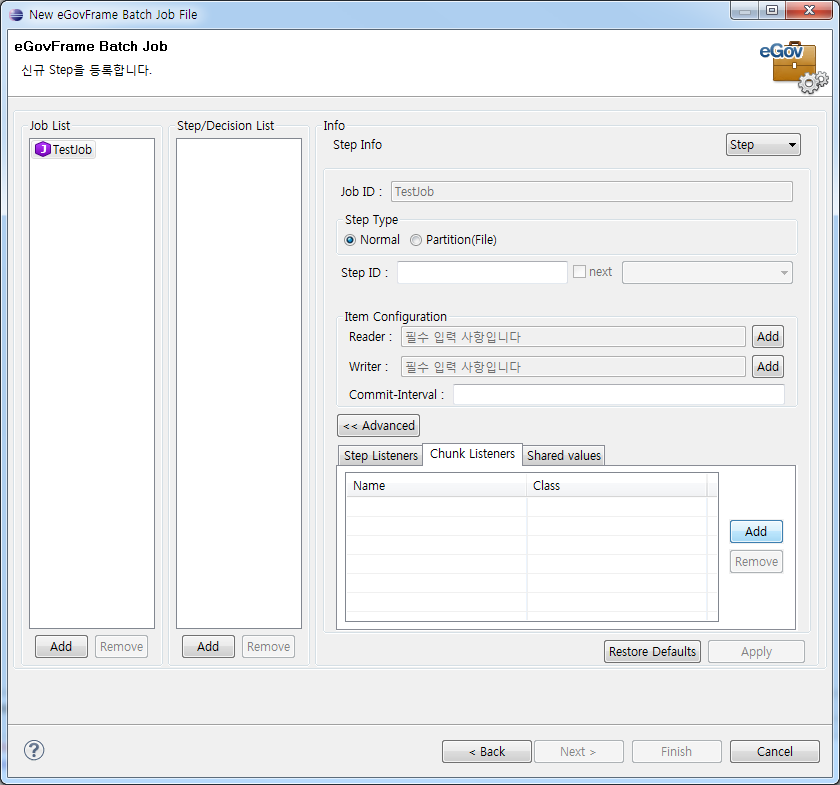Select TestJob in the Job List

[x=64, y=149]
